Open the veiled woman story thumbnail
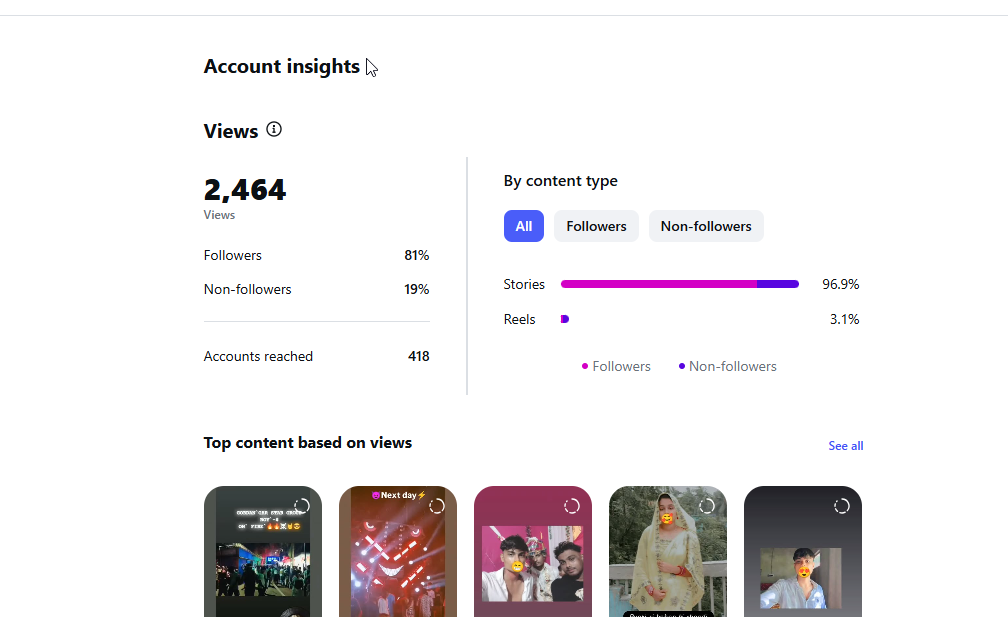The width and height of the screenshot is (1008, 617). [668, 551]
